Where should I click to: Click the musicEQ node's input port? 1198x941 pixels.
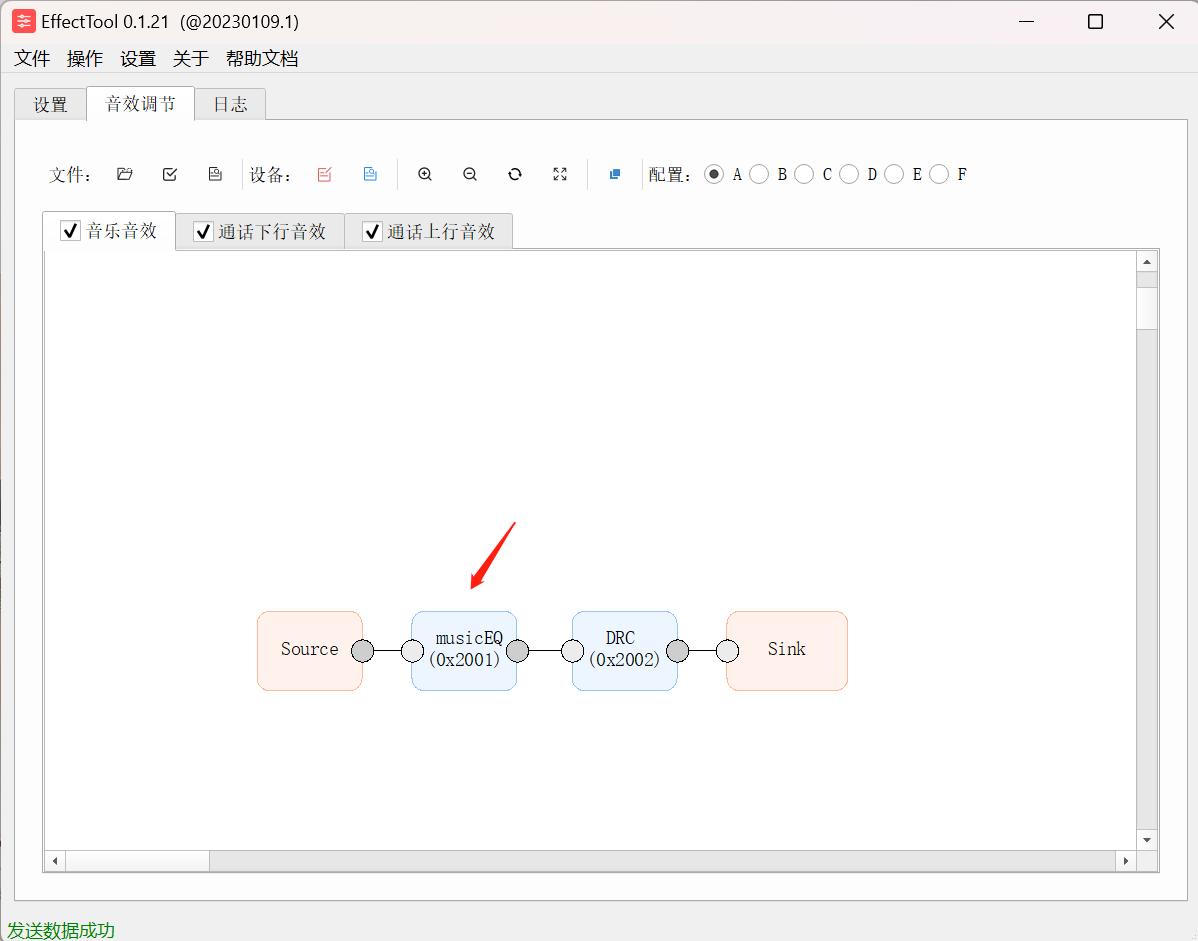(x=413, y=651)
